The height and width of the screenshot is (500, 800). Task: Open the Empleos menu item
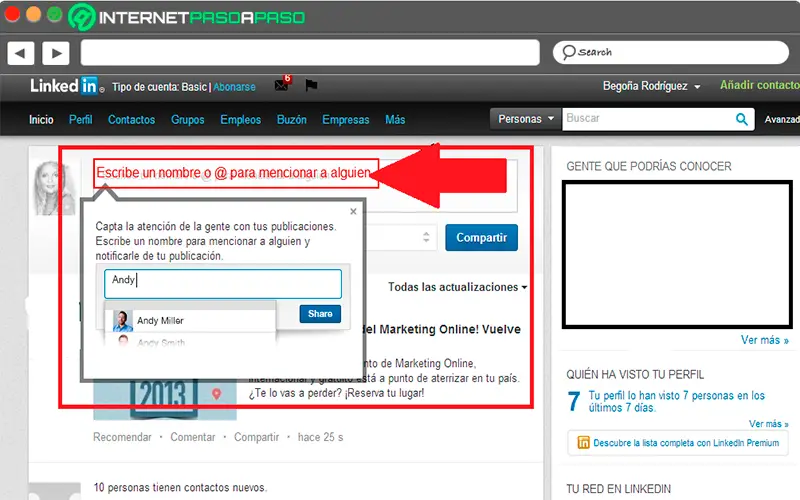pos(240,119)
